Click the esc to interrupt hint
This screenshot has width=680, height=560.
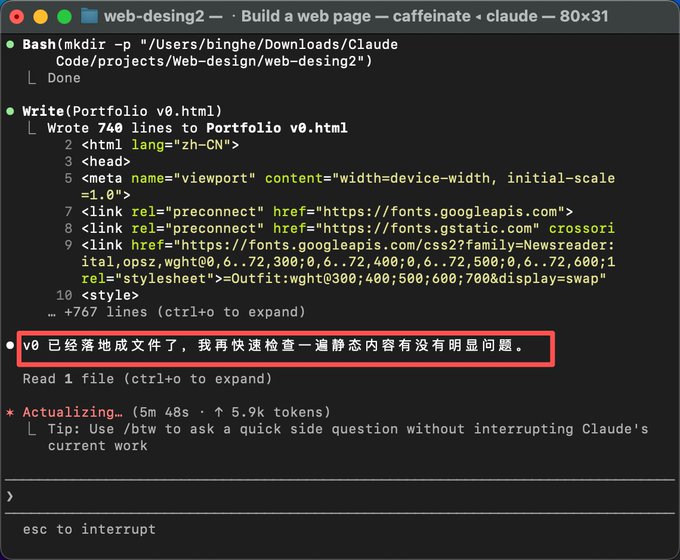pyautogui.click(x=89, y=529)
